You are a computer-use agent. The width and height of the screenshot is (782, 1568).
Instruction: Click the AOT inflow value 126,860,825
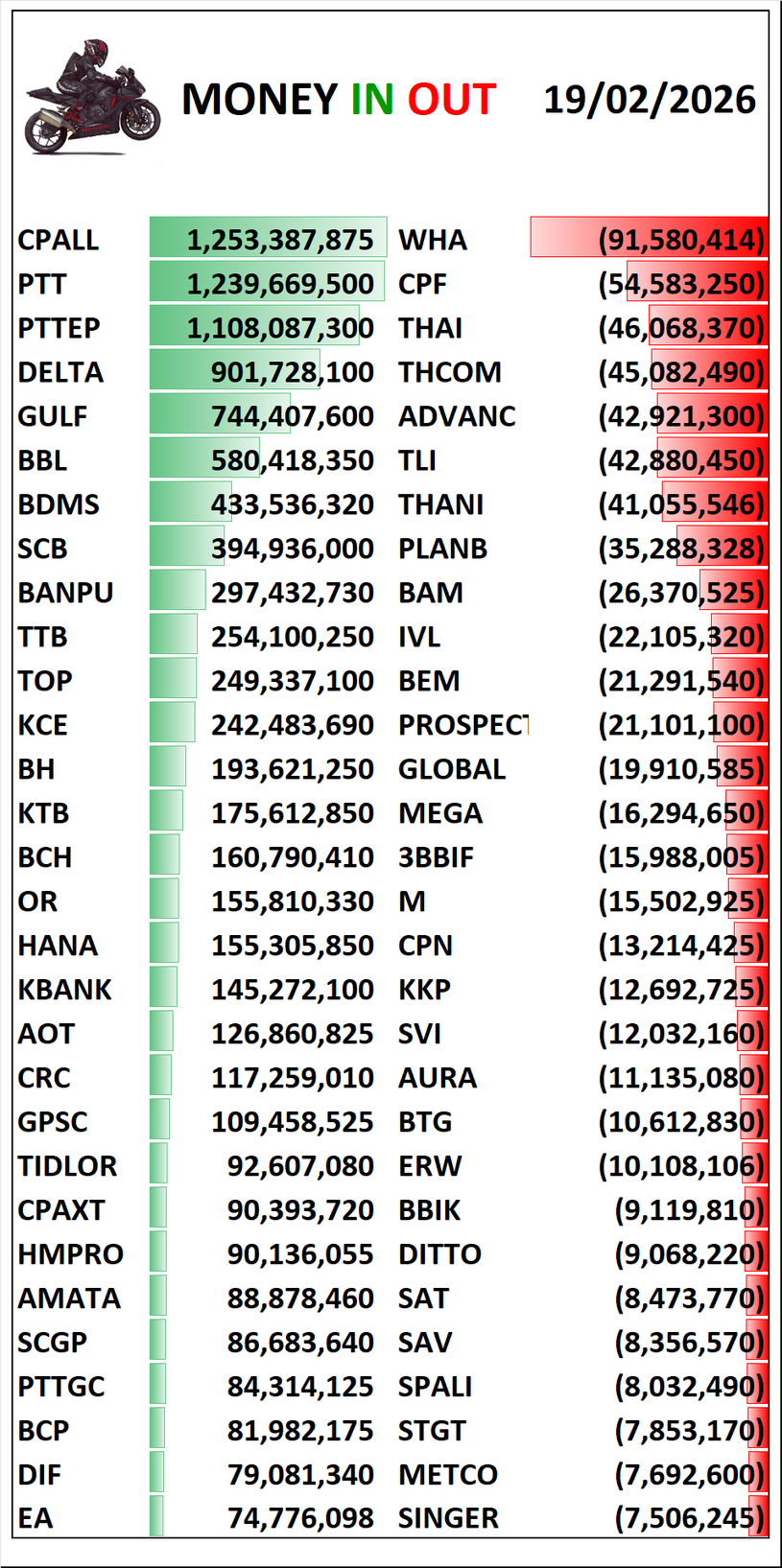click(293, 1034)
